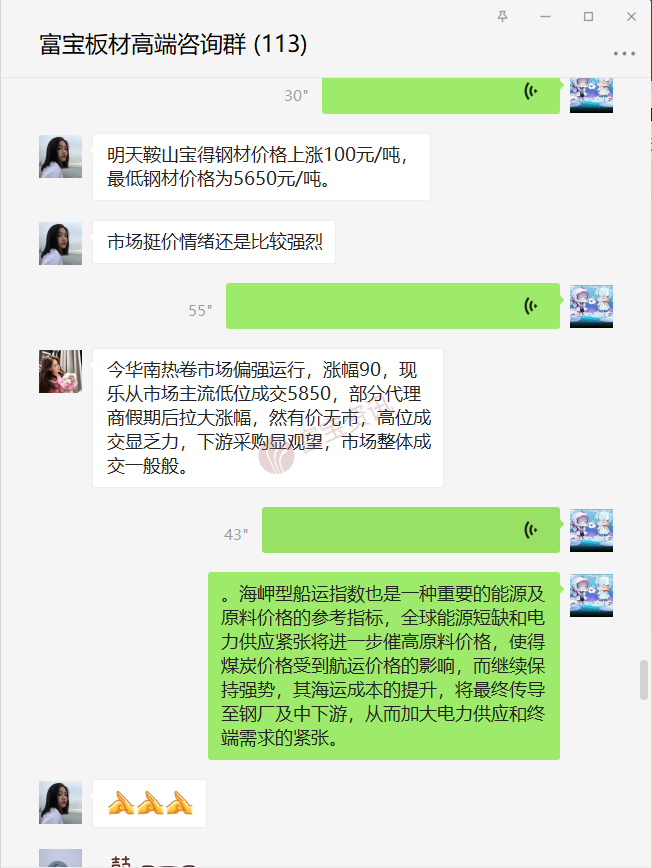The height and width of the screenshot is (868, 652).
Task: Click the 市场挺价情绪还是比较强烈 message
Action: pyautogui.click(x=214, y=242)
